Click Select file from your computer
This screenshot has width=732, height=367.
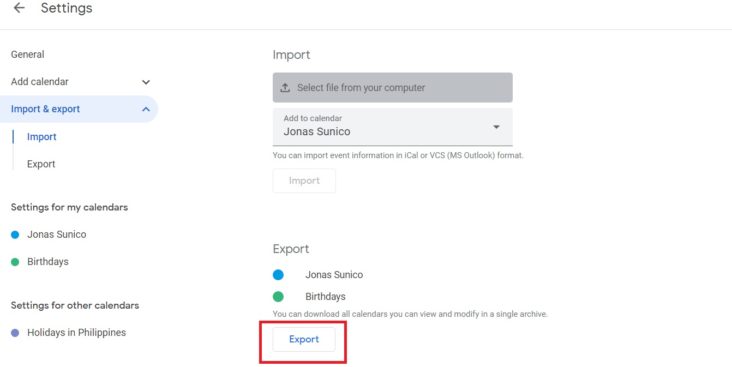pyautogui.click(x=393, y=87)
